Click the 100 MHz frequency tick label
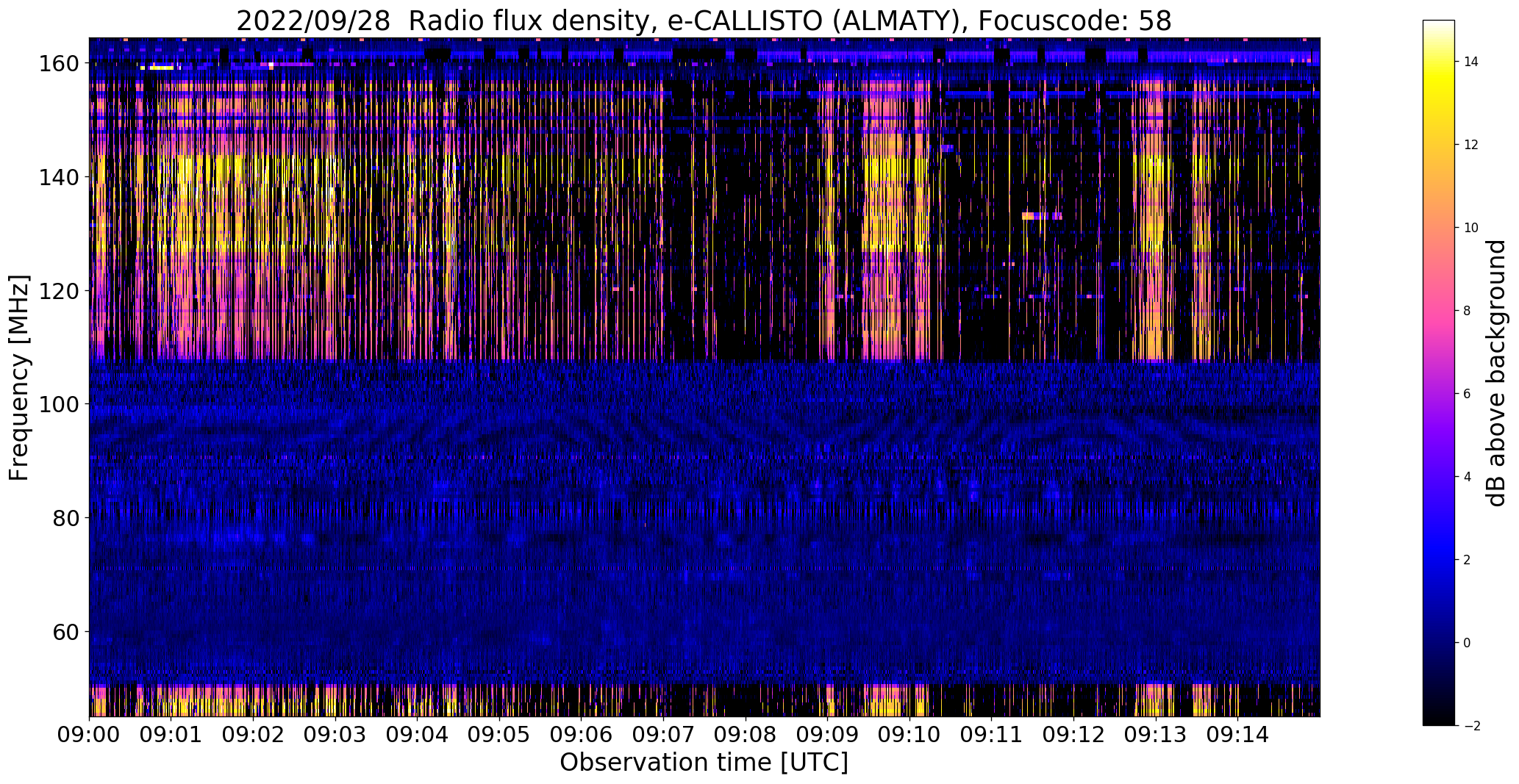The image size is (1519, 784). click(59, 404)
